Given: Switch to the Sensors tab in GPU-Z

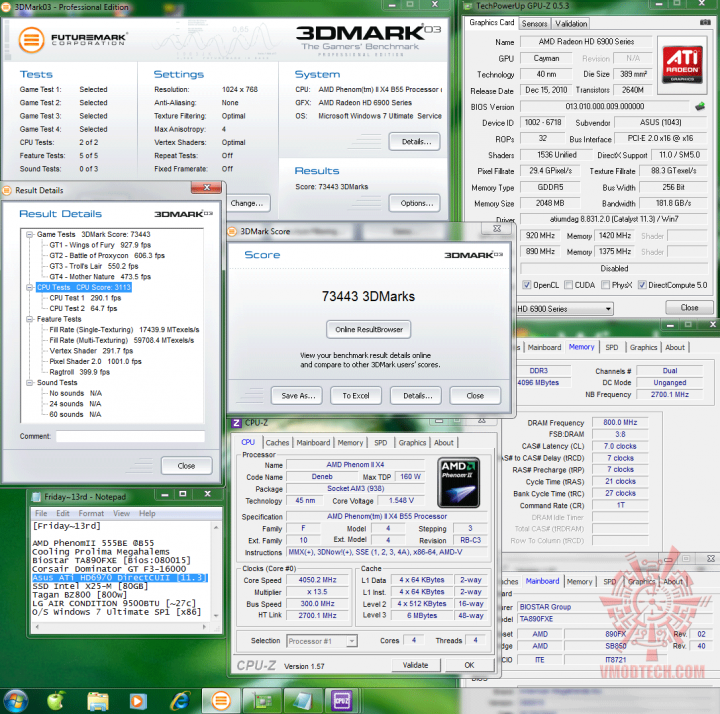Looking at the screenshot, I should [x=534, y=24].
